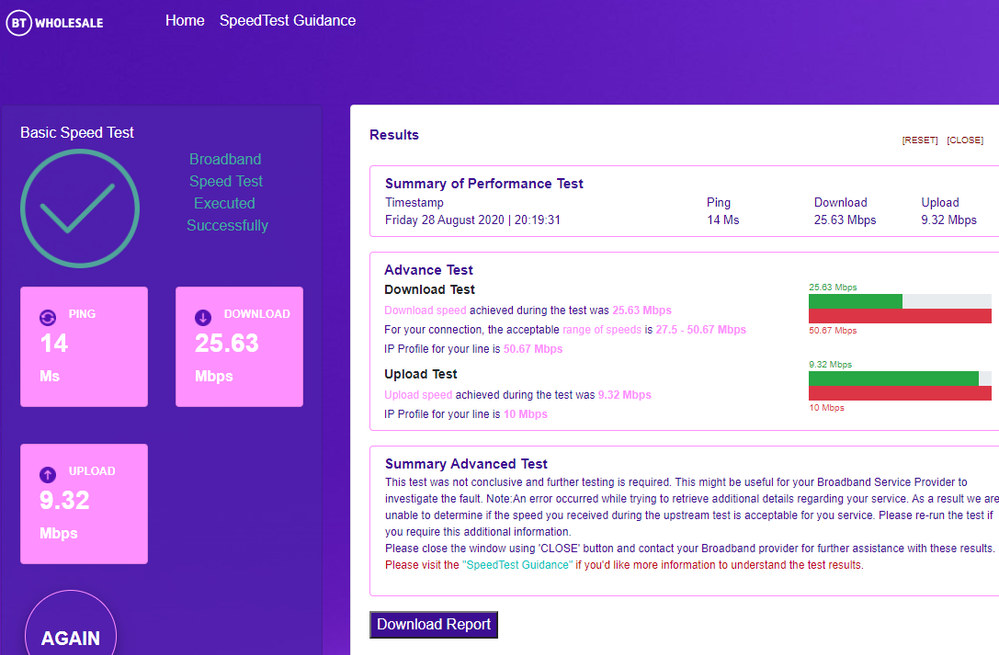Click the red 50.67 Mbps profile bar
Image resolution: width=999 pixels, height=655 pixels.
(x=900, y=316)
